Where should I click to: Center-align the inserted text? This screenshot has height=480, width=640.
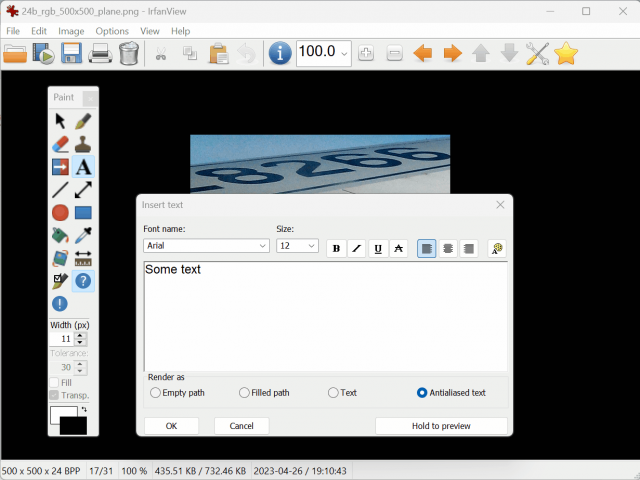pyautogui.click(x=448, y=248)
